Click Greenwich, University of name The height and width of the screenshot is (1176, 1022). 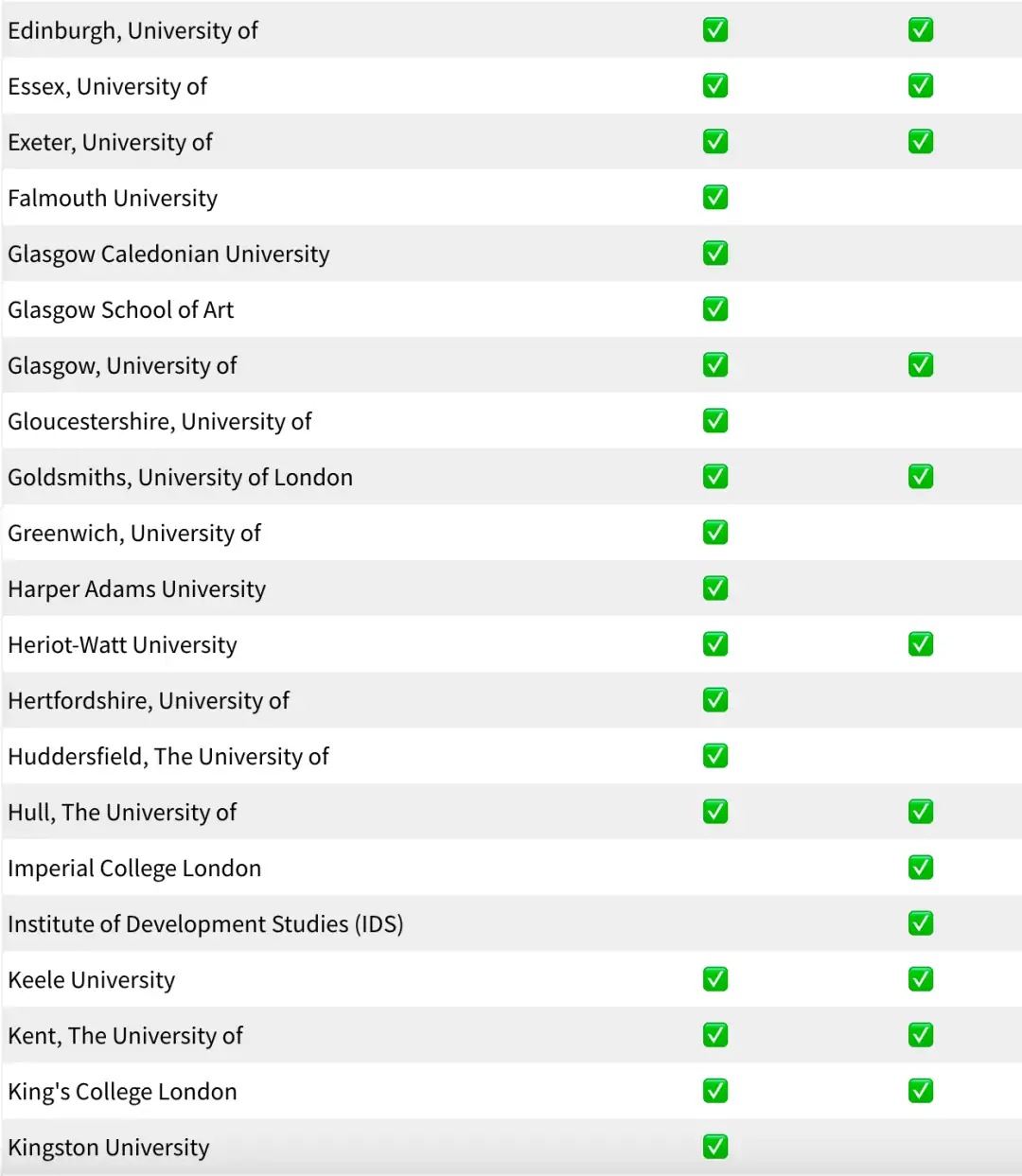134,534
